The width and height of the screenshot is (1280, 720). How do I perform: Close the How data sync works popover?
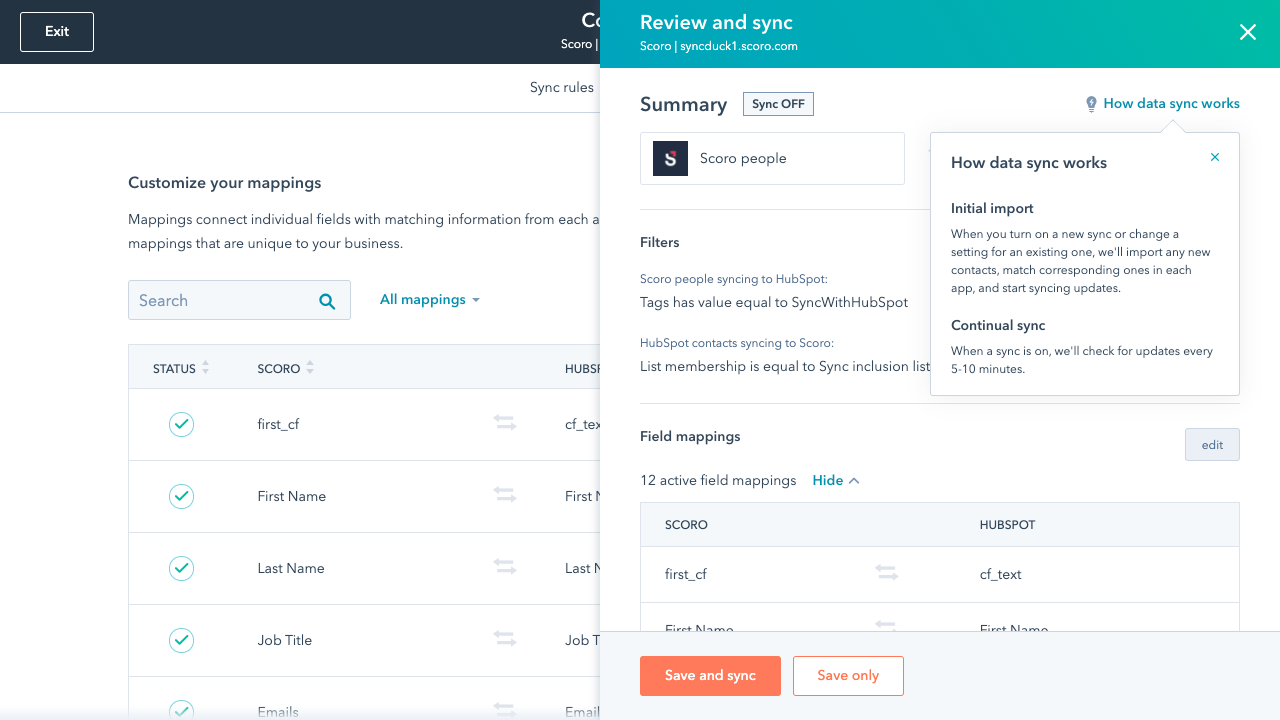click(1215, 157)
